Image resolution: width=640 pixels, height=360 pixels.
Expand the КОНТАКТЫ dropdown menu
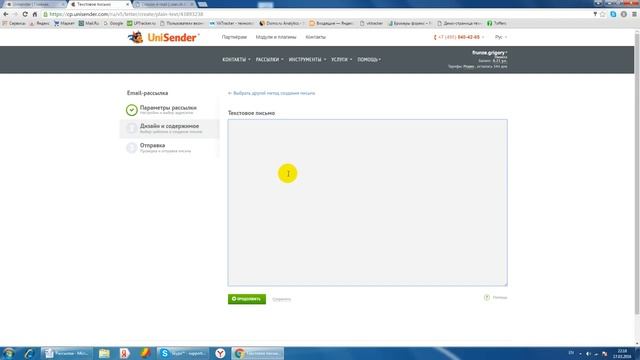(236, 60)
